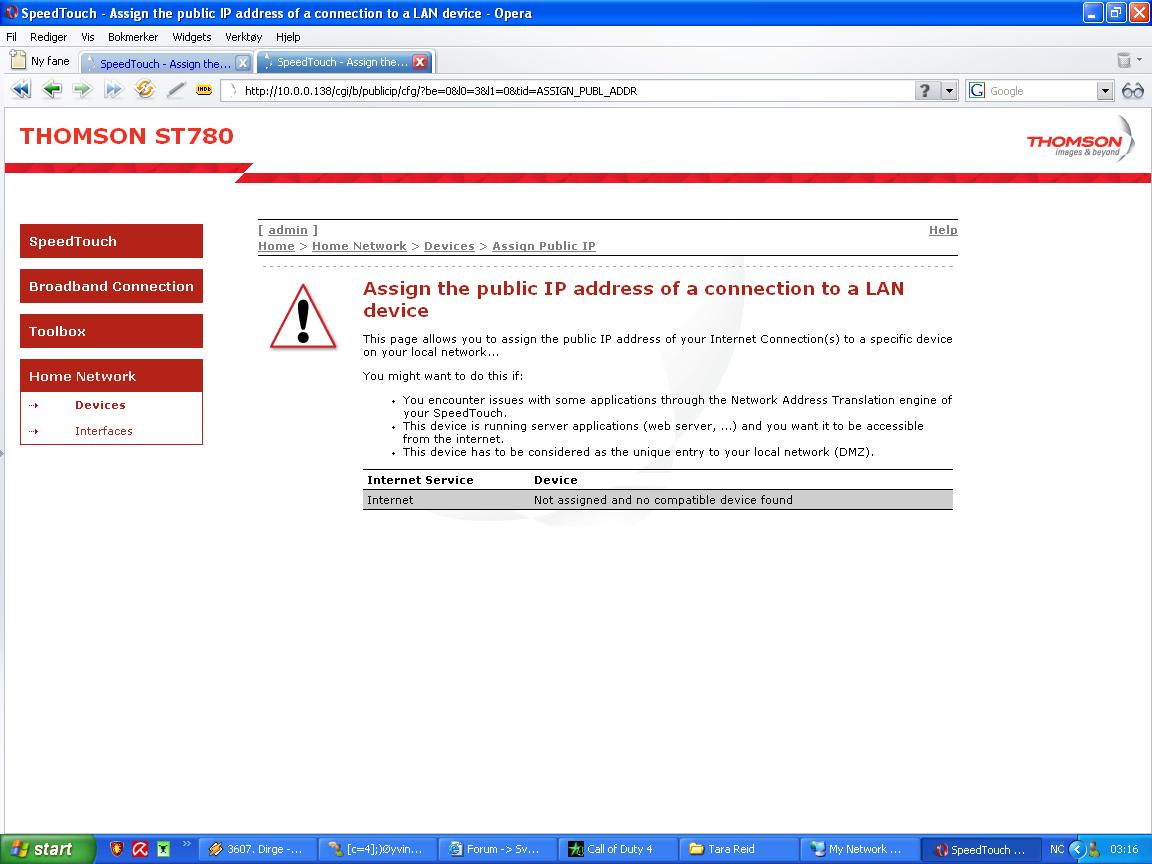Close the active SpeedTouch tab with red X
1152x864 pixels.
coord(420,62)
